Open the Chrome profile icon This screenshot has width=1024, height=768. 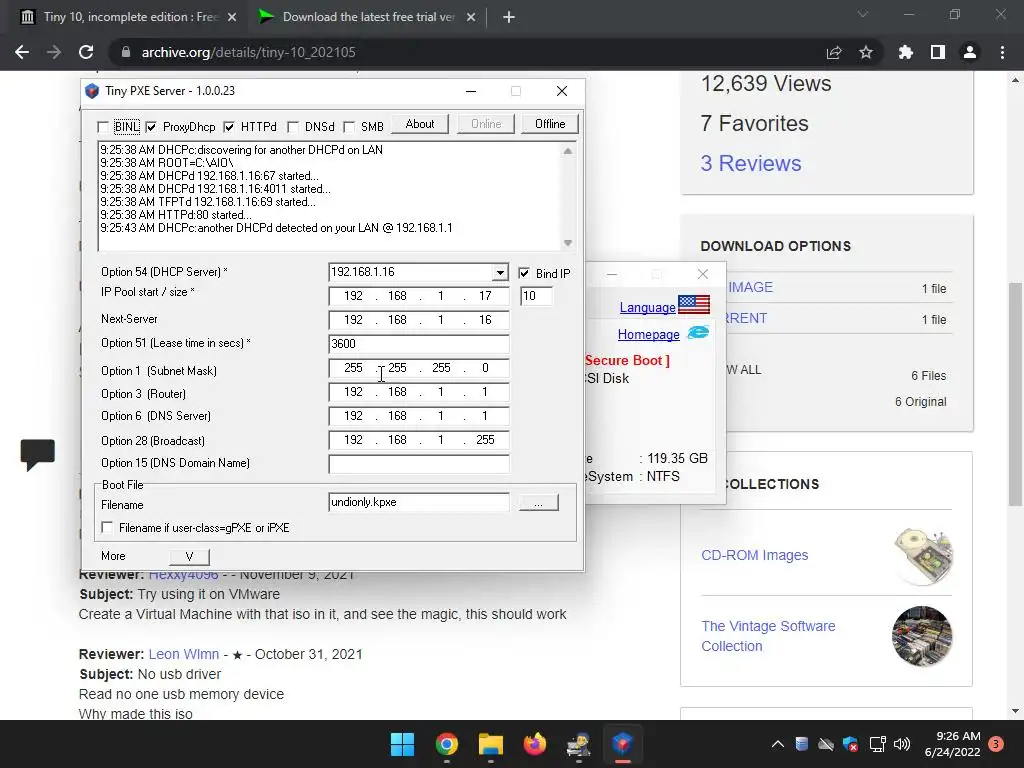pos(970,52)
